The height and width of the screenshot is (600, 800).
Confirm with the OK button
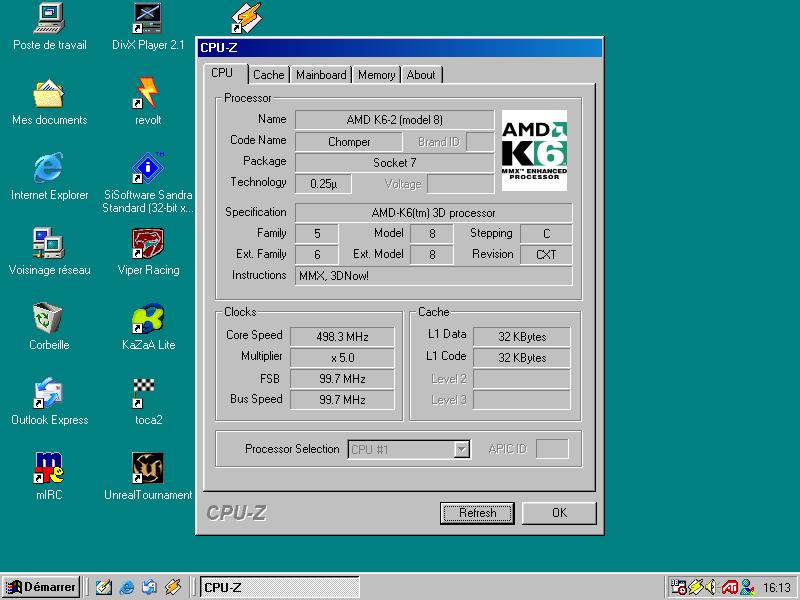[559, 513]
